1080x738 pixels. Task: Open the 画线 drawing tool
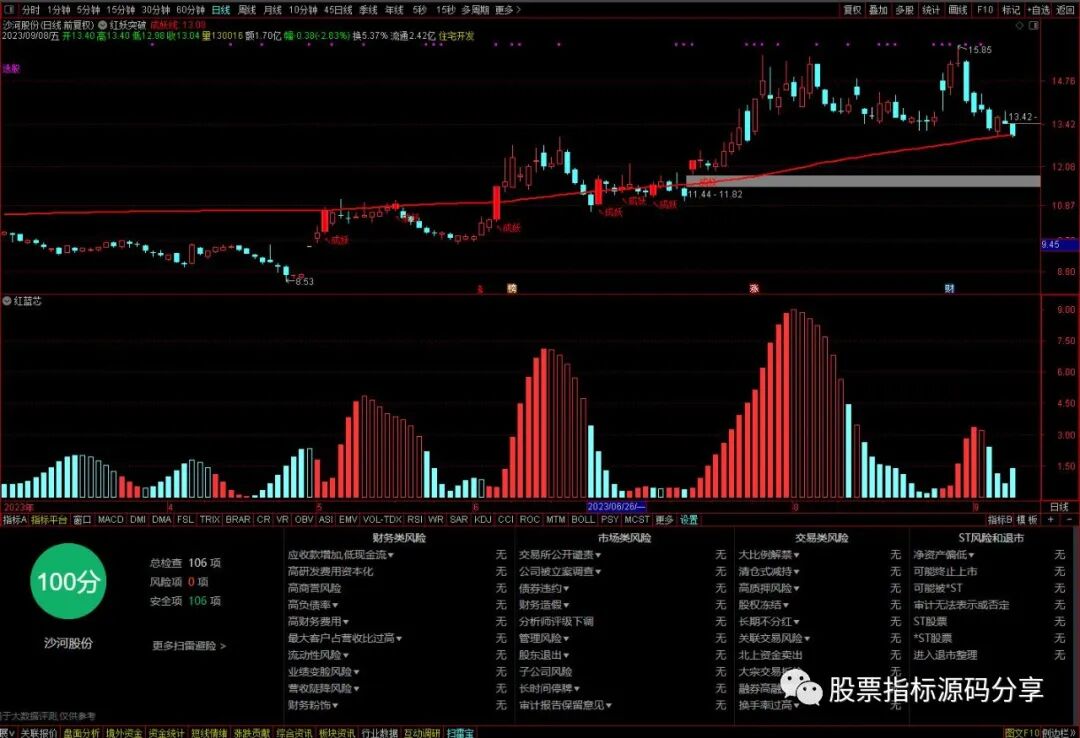point(957,10)
